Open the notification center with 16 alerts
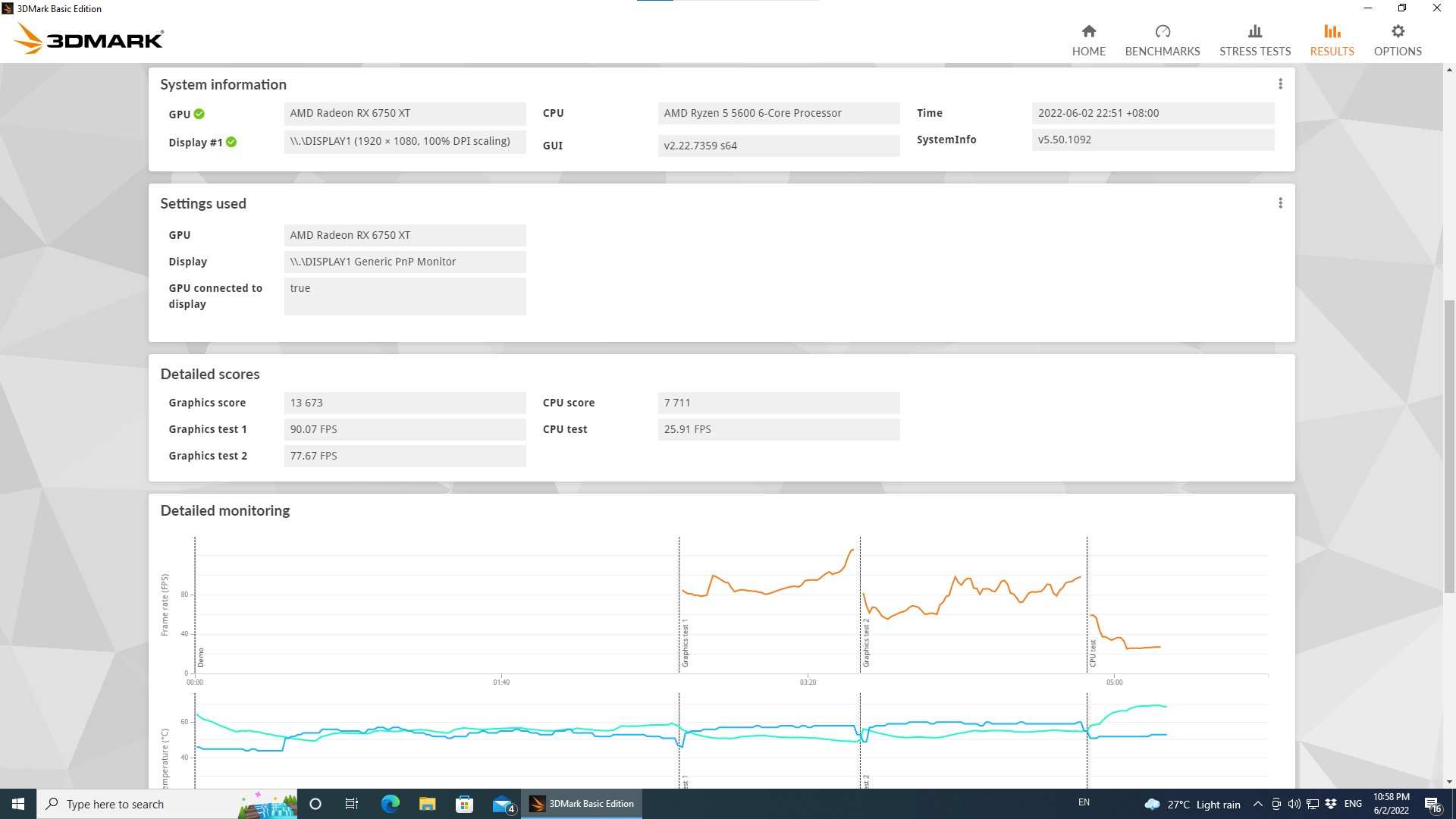 [1432, 805]
